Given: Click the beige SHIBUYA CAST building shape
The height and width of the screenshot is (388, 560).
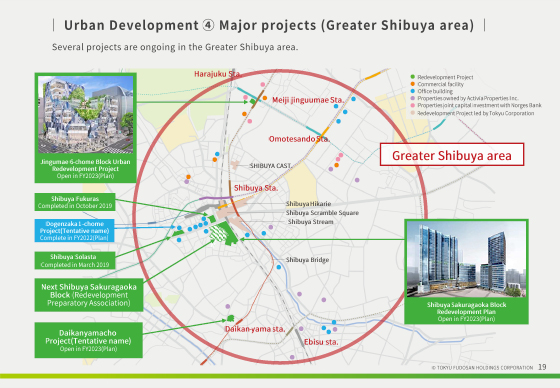Looking at the screenshot, I should click(x=235, y=165).
